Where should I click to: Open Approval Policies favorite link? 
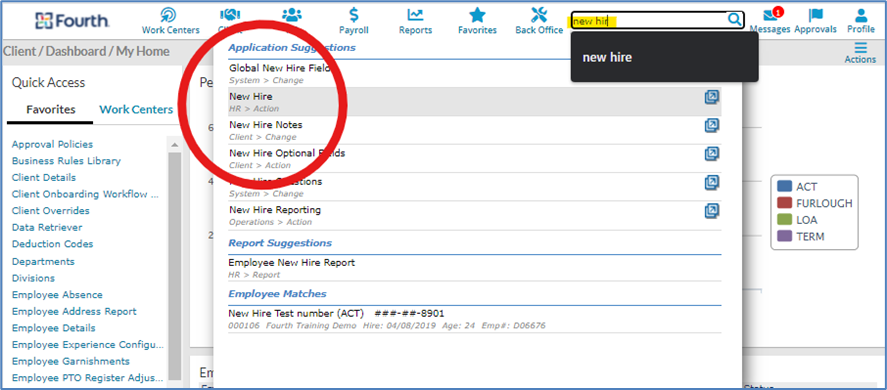tap(53, 144)
